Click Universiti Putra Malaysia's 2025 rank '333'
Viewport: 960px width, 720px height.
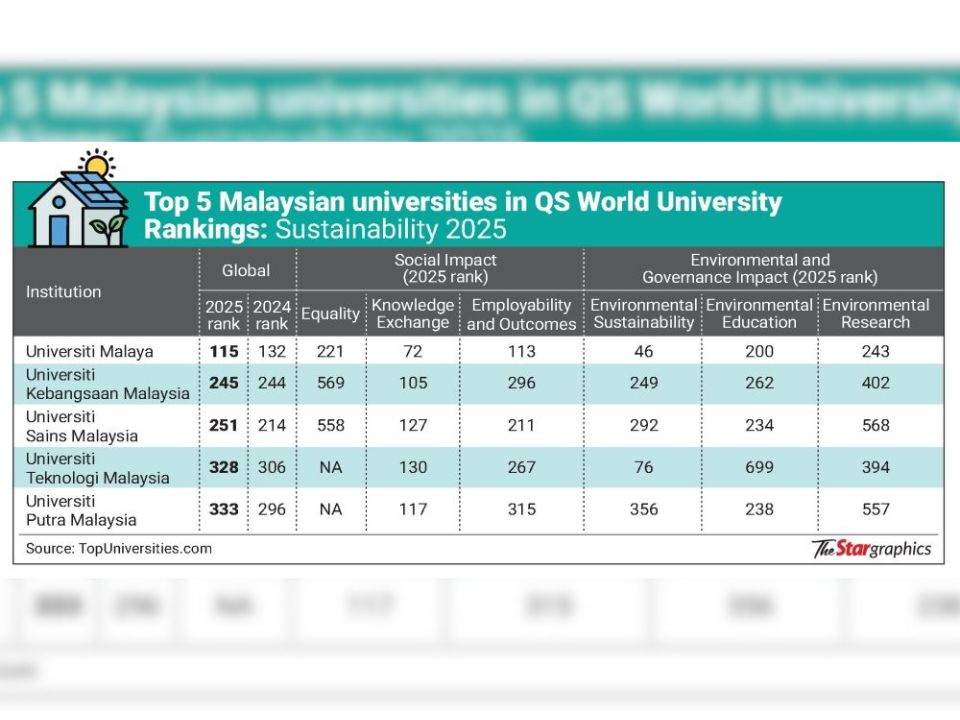click(x=223, y=509)
